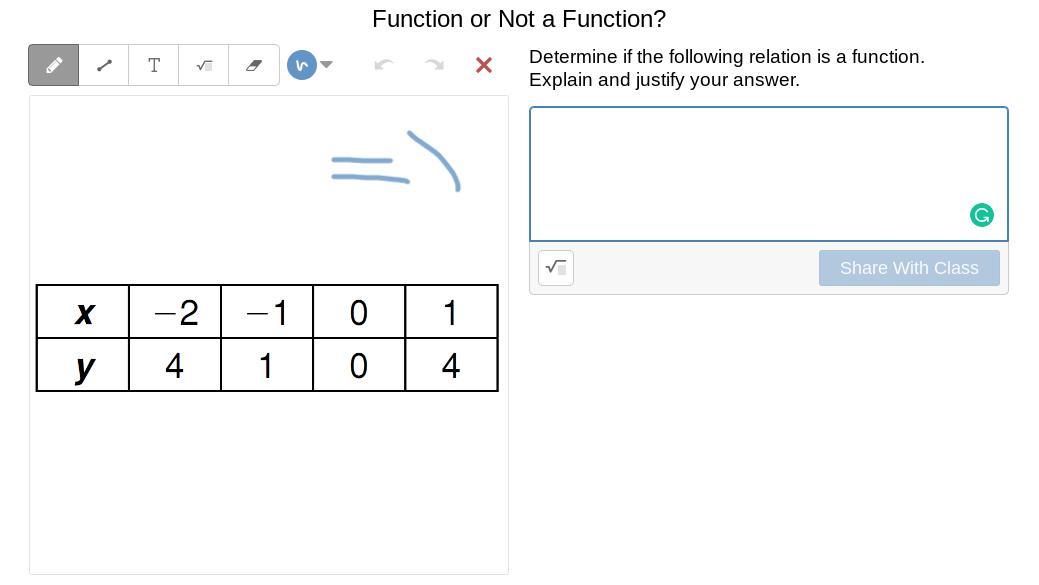
Task: Click the y value 1 table cell
Action: click(x=267, y=365)
